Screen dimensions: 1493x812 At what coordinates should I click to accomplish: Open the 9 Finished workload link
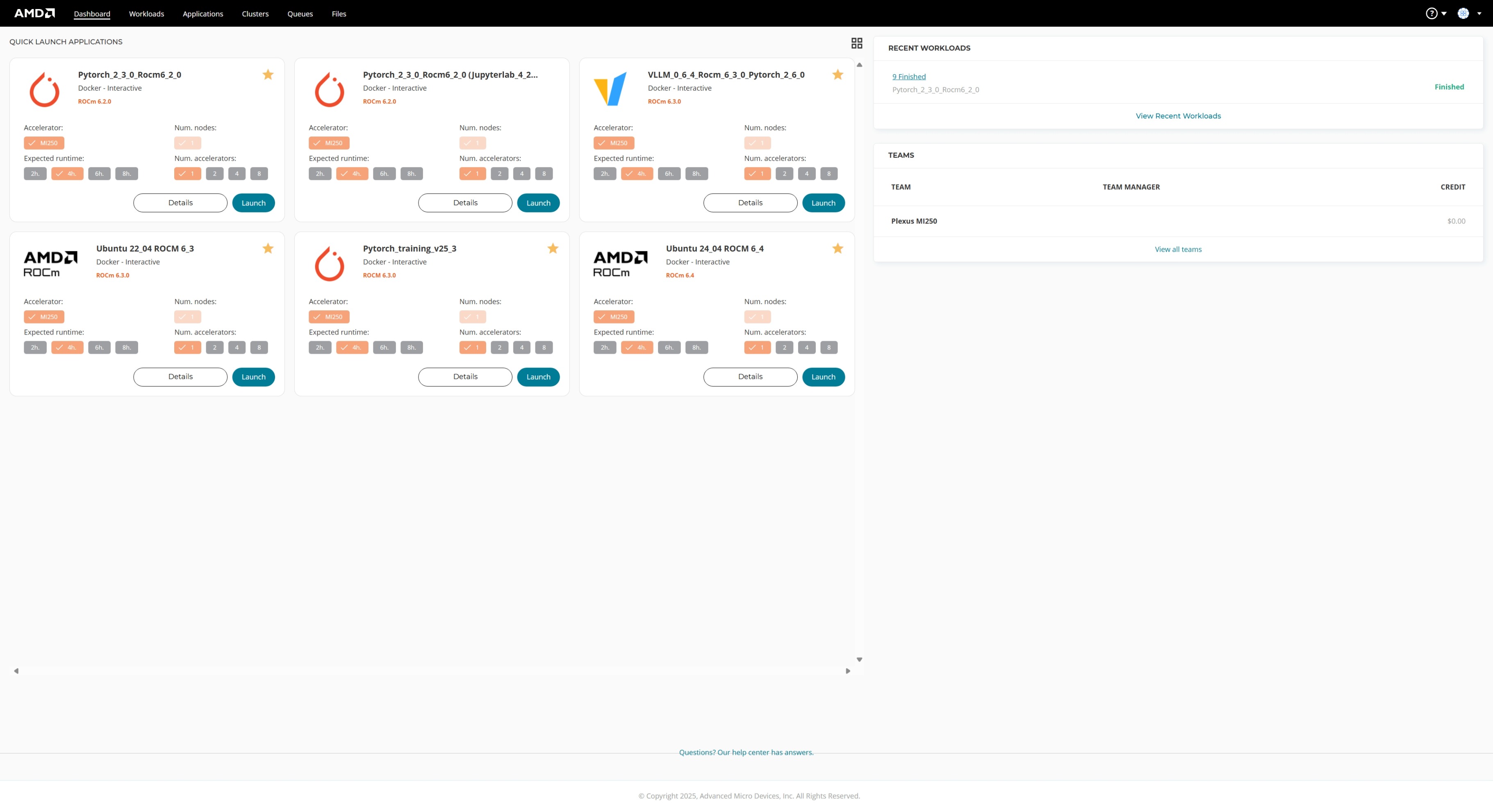pyautogui.click(x=909, y=77)
